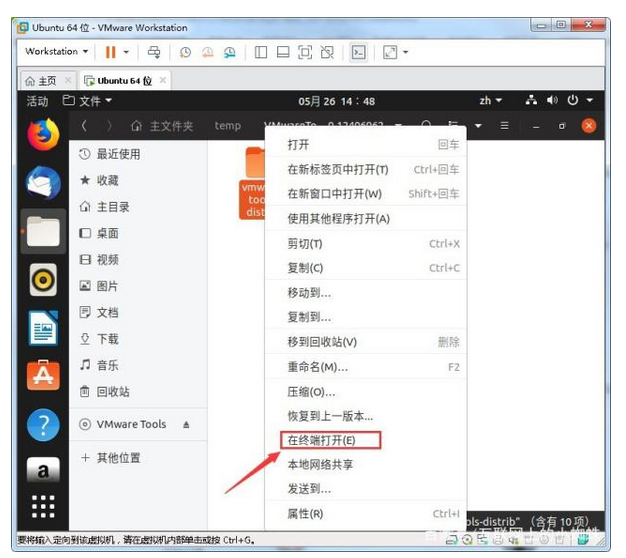626x558 pixels.
Task: Select 压缩(O)... in the context menu
Action: tap(366, 392)
